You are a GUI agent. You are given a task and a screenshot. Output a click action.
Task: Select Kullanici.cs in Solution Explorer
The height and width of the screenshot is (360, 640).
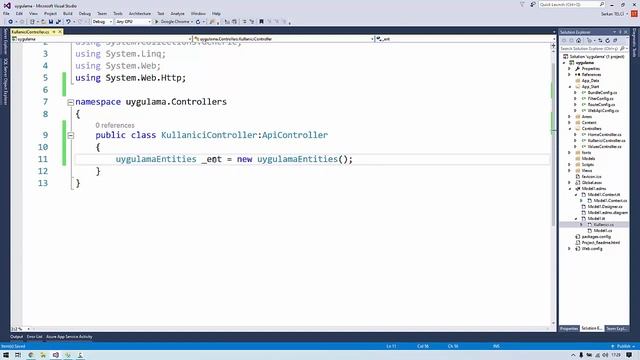(603, 225)
